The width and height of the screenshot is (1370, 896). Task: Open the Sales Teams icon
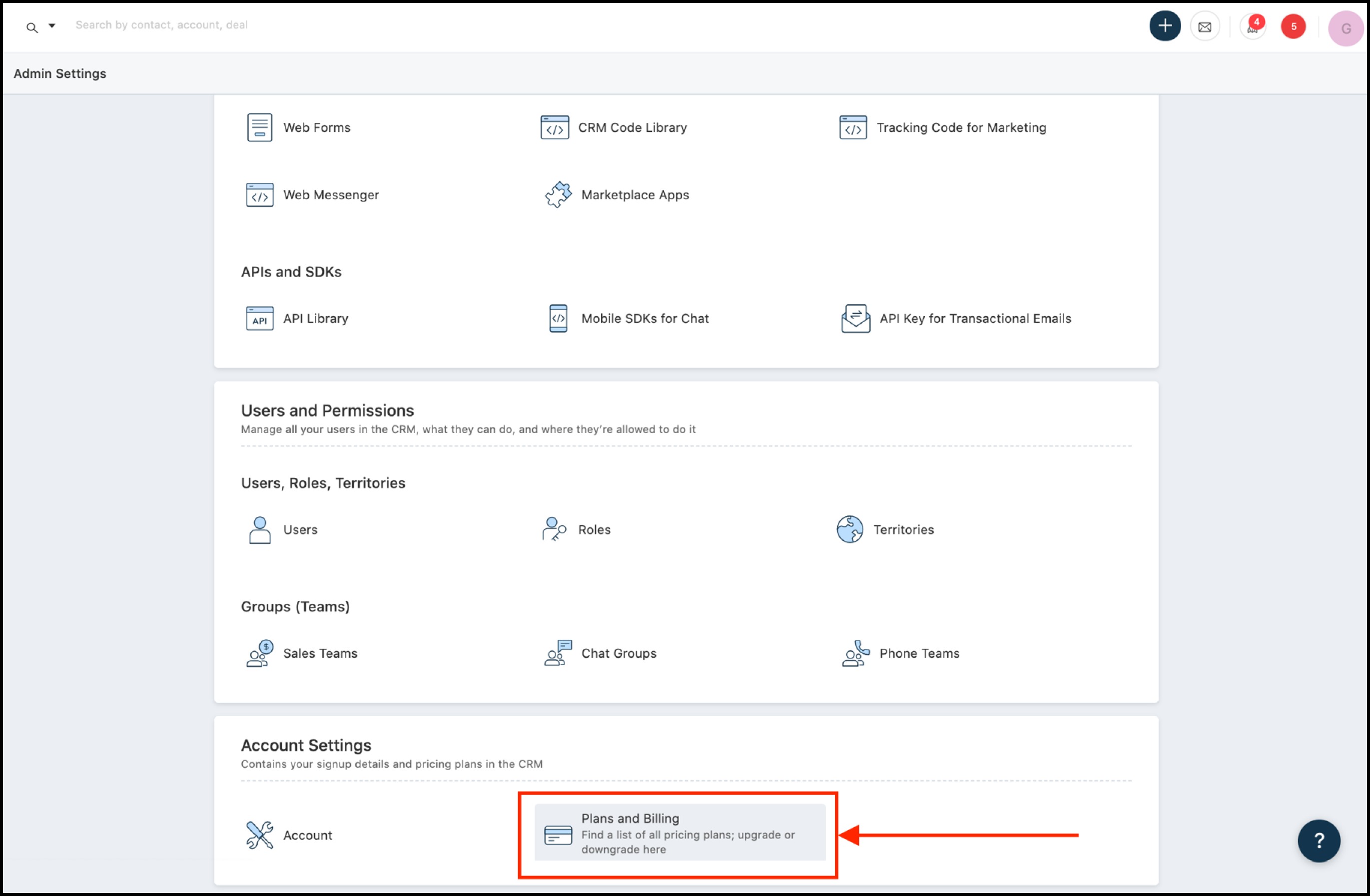pyautogui.click(x=260, y=653)
